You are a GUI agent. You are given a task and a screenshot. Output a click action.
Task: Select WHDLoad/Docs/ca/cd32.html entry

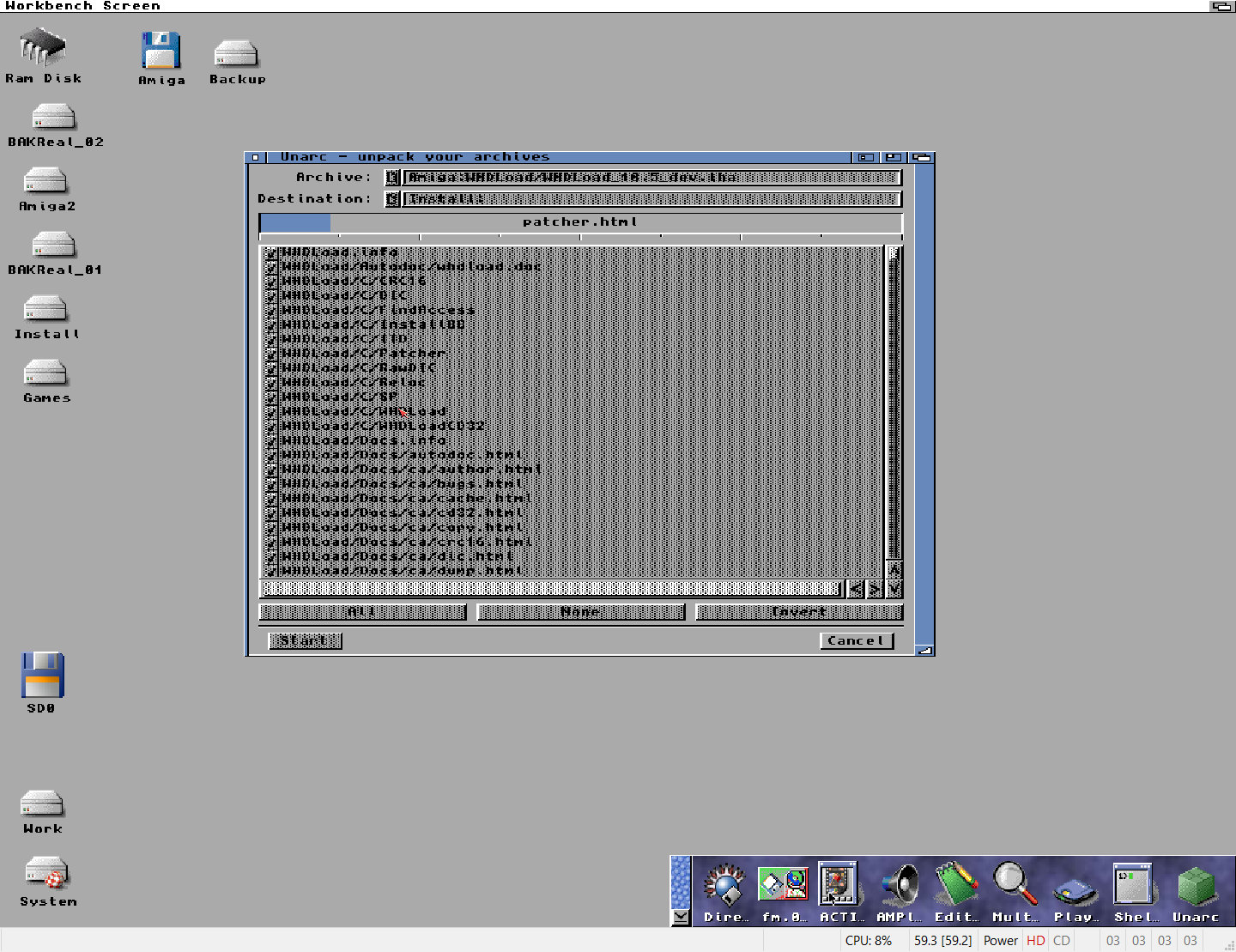click(x=403, y=514)
